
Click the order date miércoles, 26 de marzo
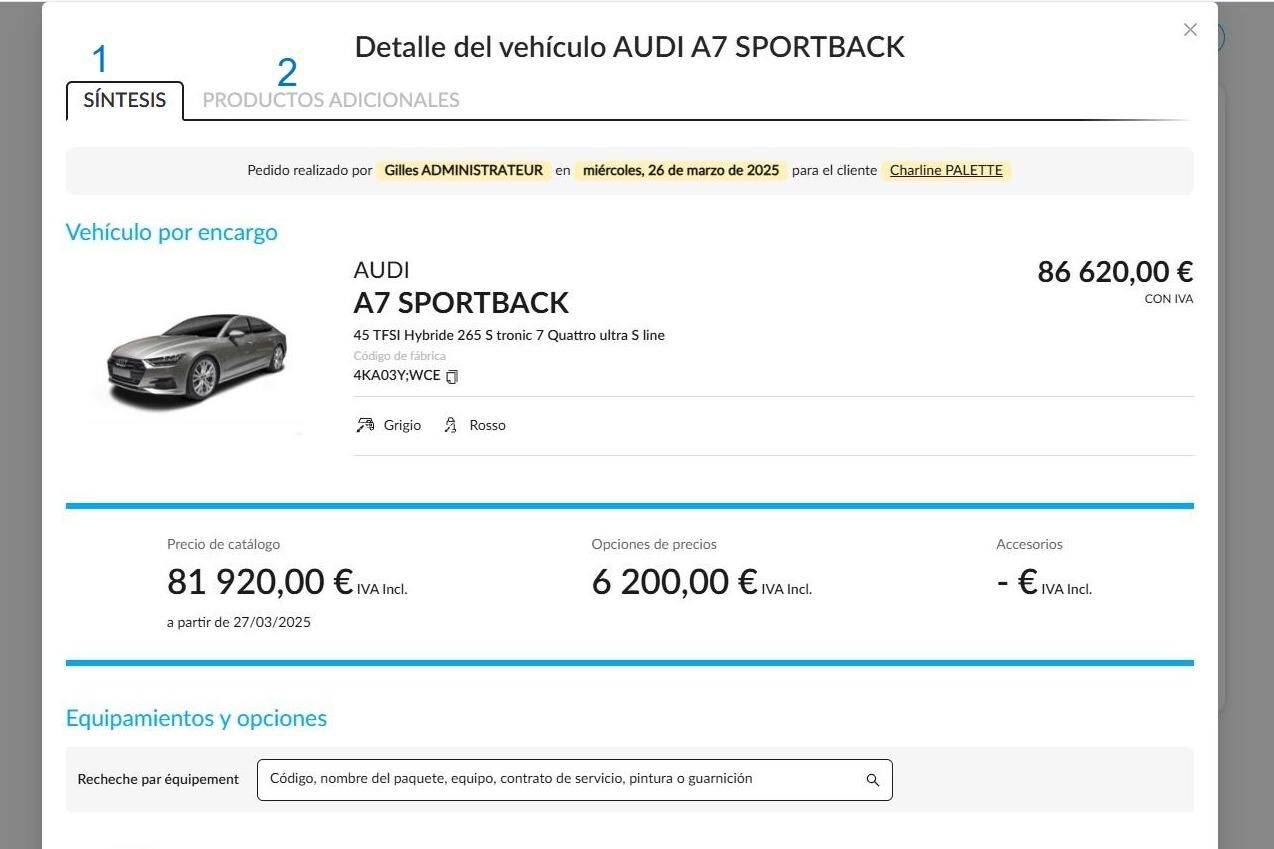tap(681, 170)
